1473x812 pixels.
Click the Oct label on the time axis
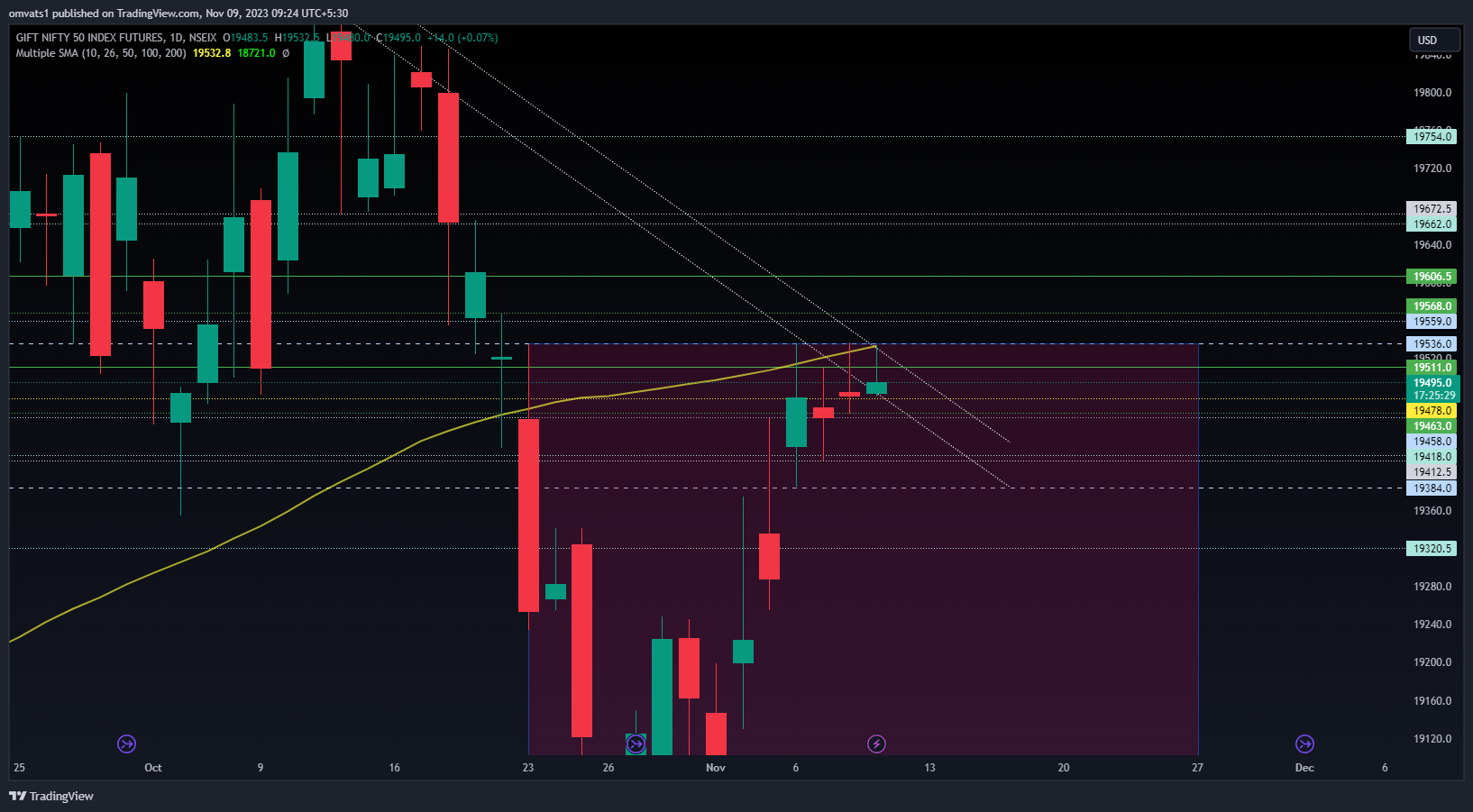pyautogui.click(x=153, y=768)
